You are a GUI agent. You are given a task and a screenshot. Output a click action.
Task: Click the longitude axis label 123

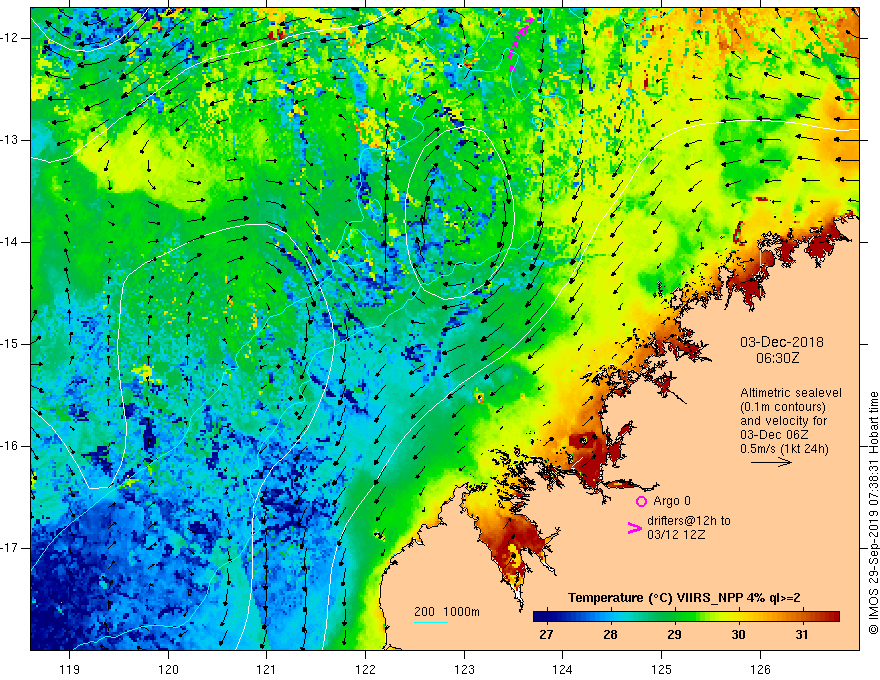[x=464, y=669]
